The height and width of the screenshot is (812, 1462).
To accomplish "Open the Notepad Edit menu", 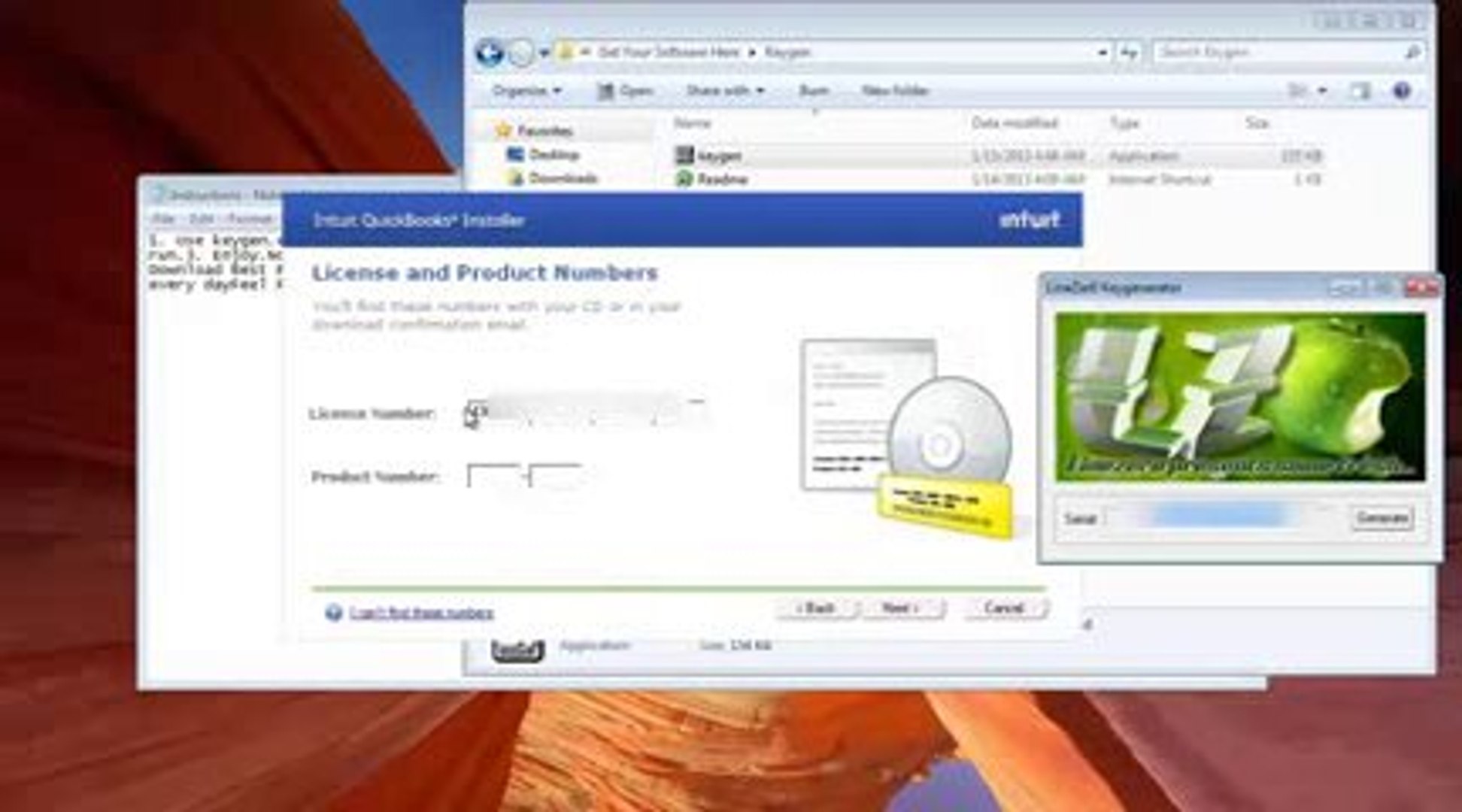I will click(201, 219).
